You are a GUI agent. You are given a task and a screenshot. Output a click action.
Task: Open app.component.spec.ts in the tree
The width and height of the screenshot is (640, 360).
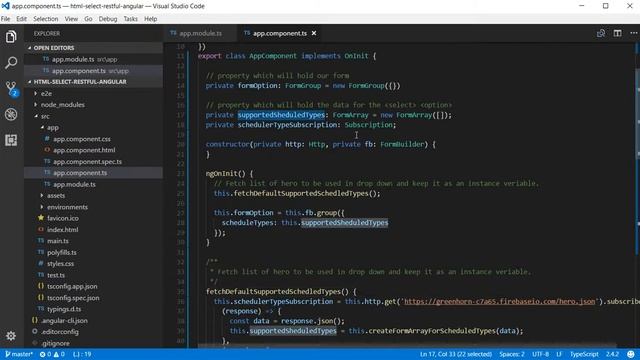[93, 162]
